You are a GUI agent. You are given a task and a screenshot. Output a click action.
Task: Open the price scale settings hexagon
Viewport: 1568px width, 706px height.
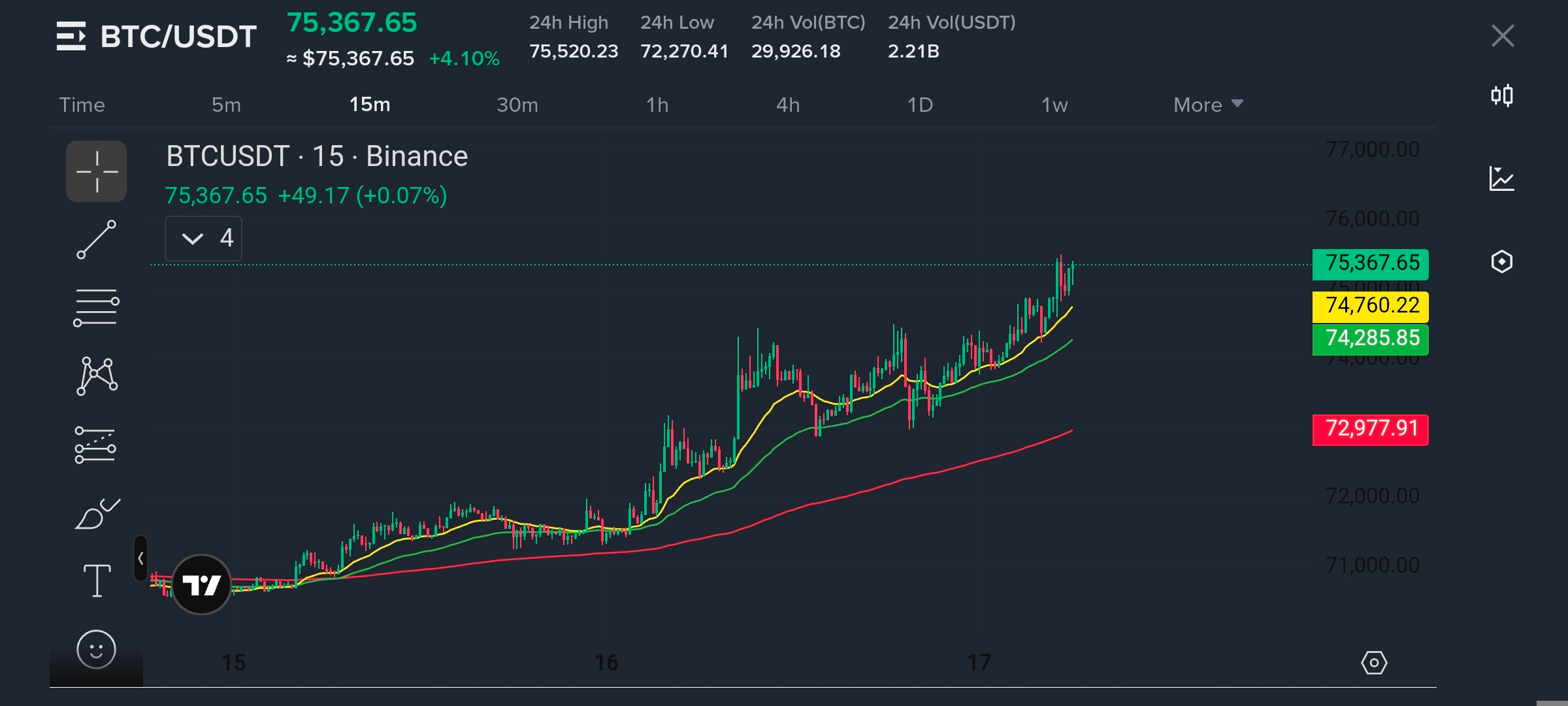click(1374, 663)
